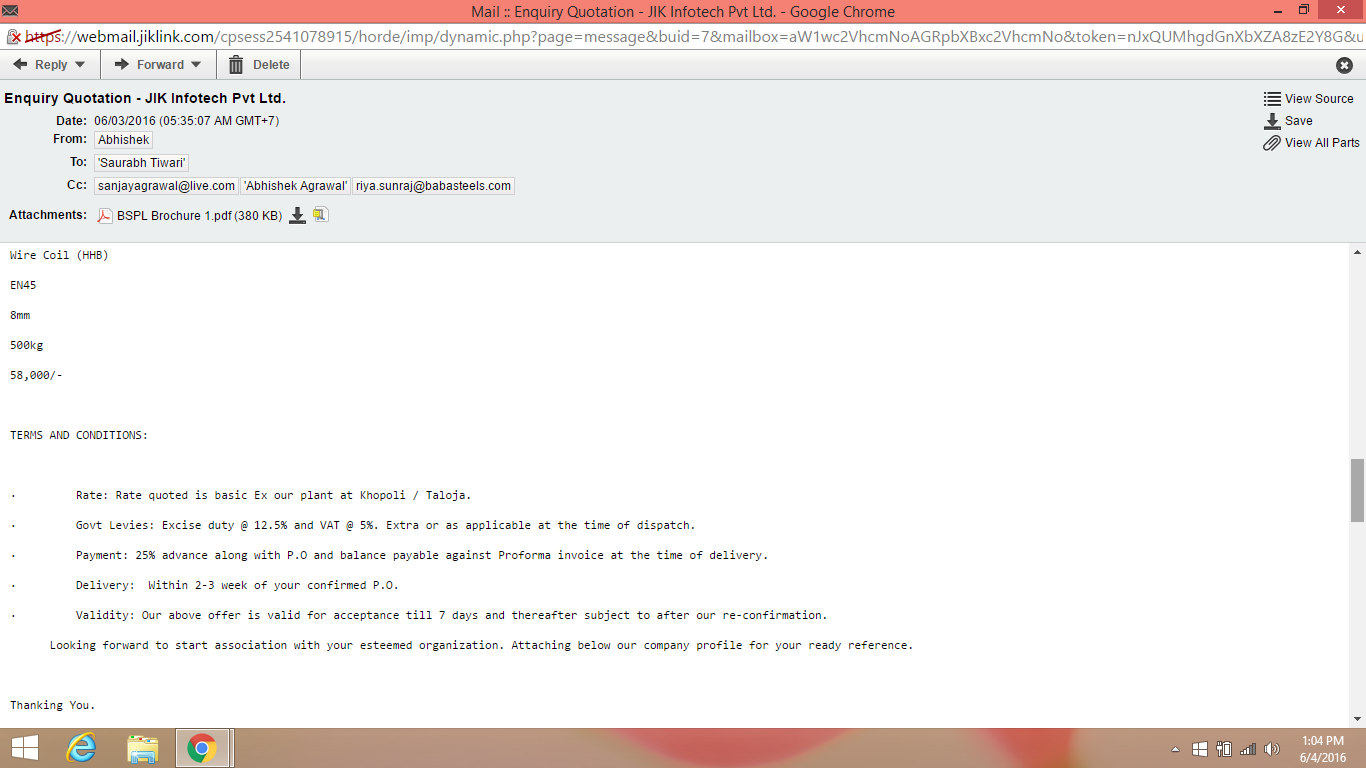Click the 500kg quantity text
The width and height of the screenshot is (1366, 768).
[27, 345]
